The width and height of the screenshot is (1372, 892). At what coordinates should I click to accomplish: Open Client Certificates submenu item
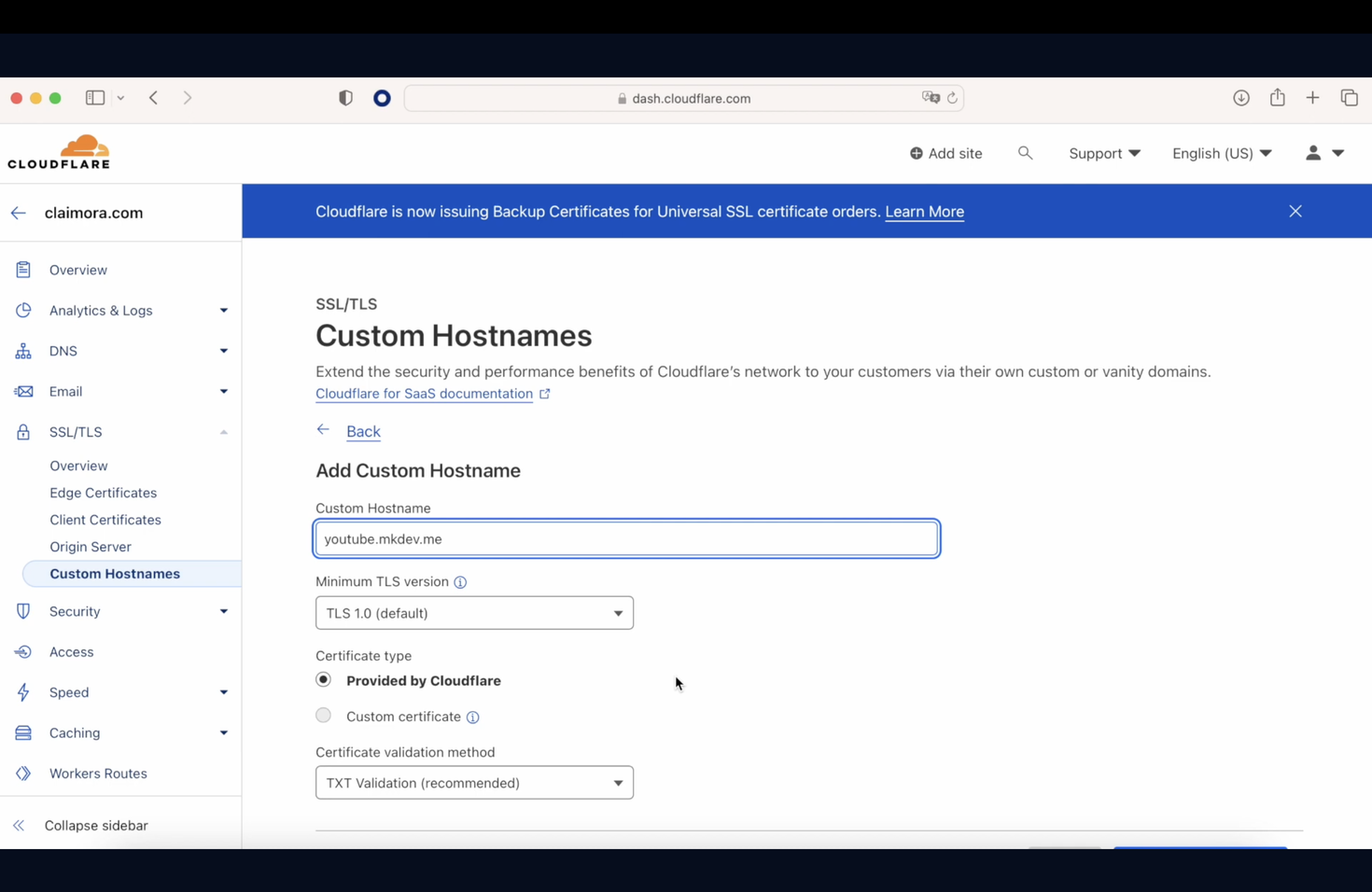105,520
